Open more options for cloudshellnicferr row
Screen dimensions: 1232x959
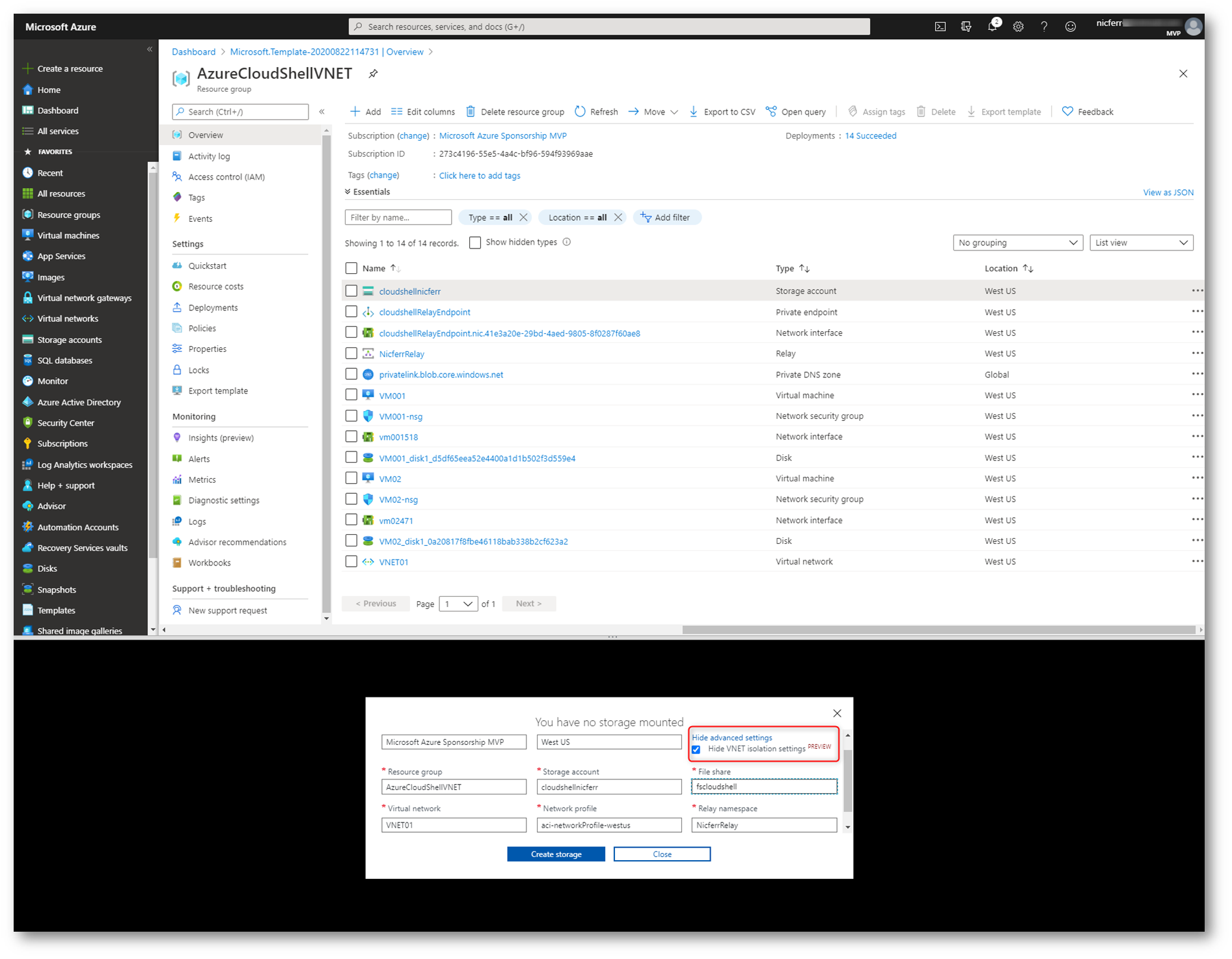click(1197, 291)
